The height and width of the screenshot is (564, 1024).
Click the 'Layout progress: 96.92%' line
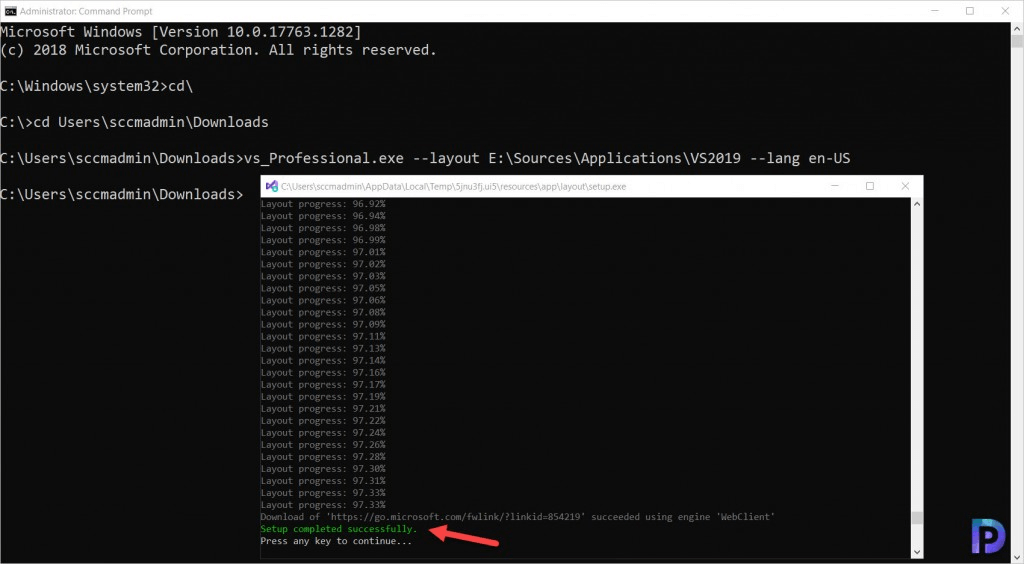(x=323, y=204)
